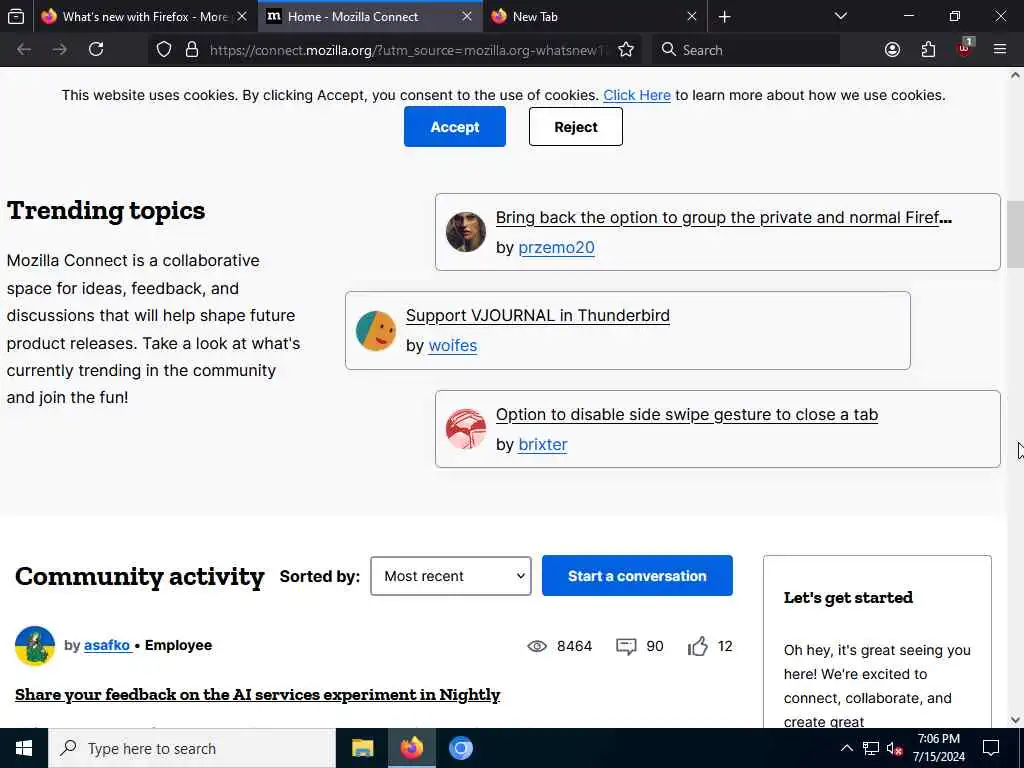Accept the cookies
Viewport: 1024px width, 768px height.
pos(455,127)
